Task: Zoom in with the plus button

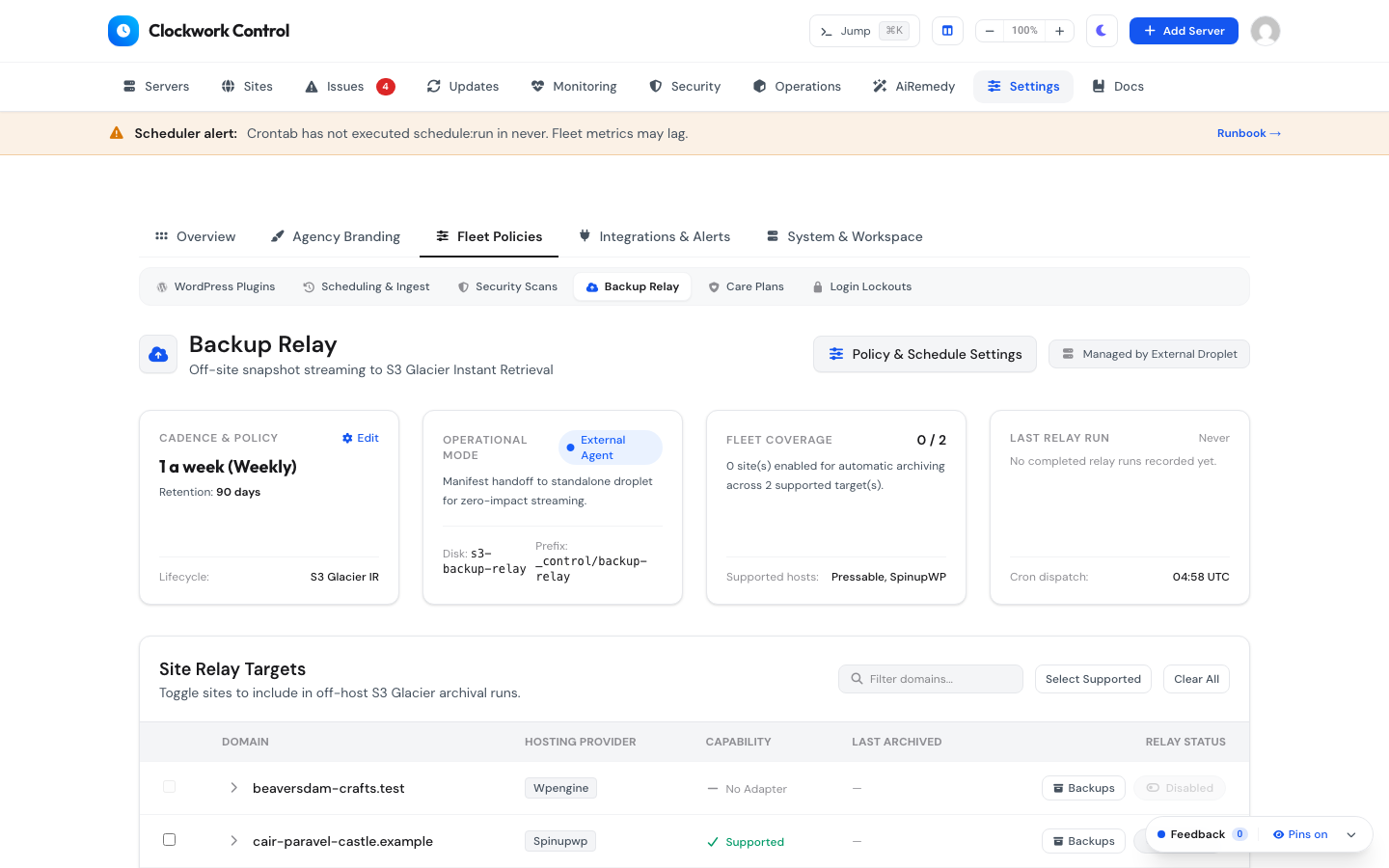Action: (1059, 31)
